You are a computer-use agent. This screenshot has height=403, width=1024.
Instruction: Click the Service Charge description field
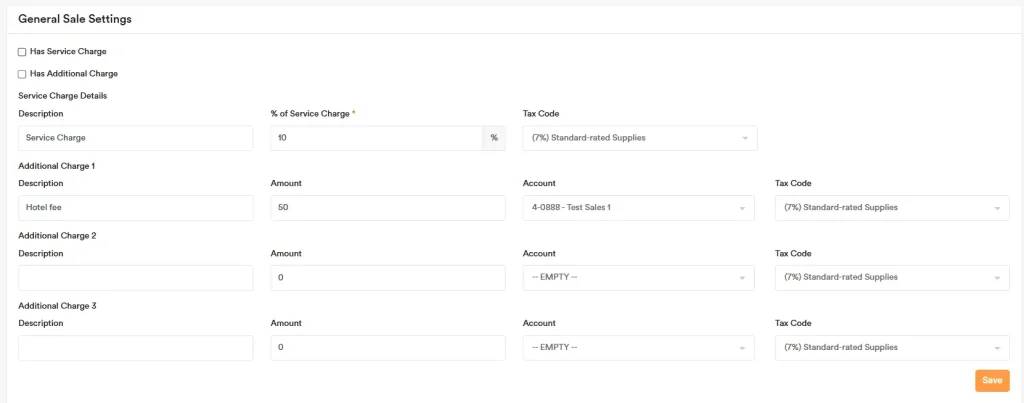[135, 138]
